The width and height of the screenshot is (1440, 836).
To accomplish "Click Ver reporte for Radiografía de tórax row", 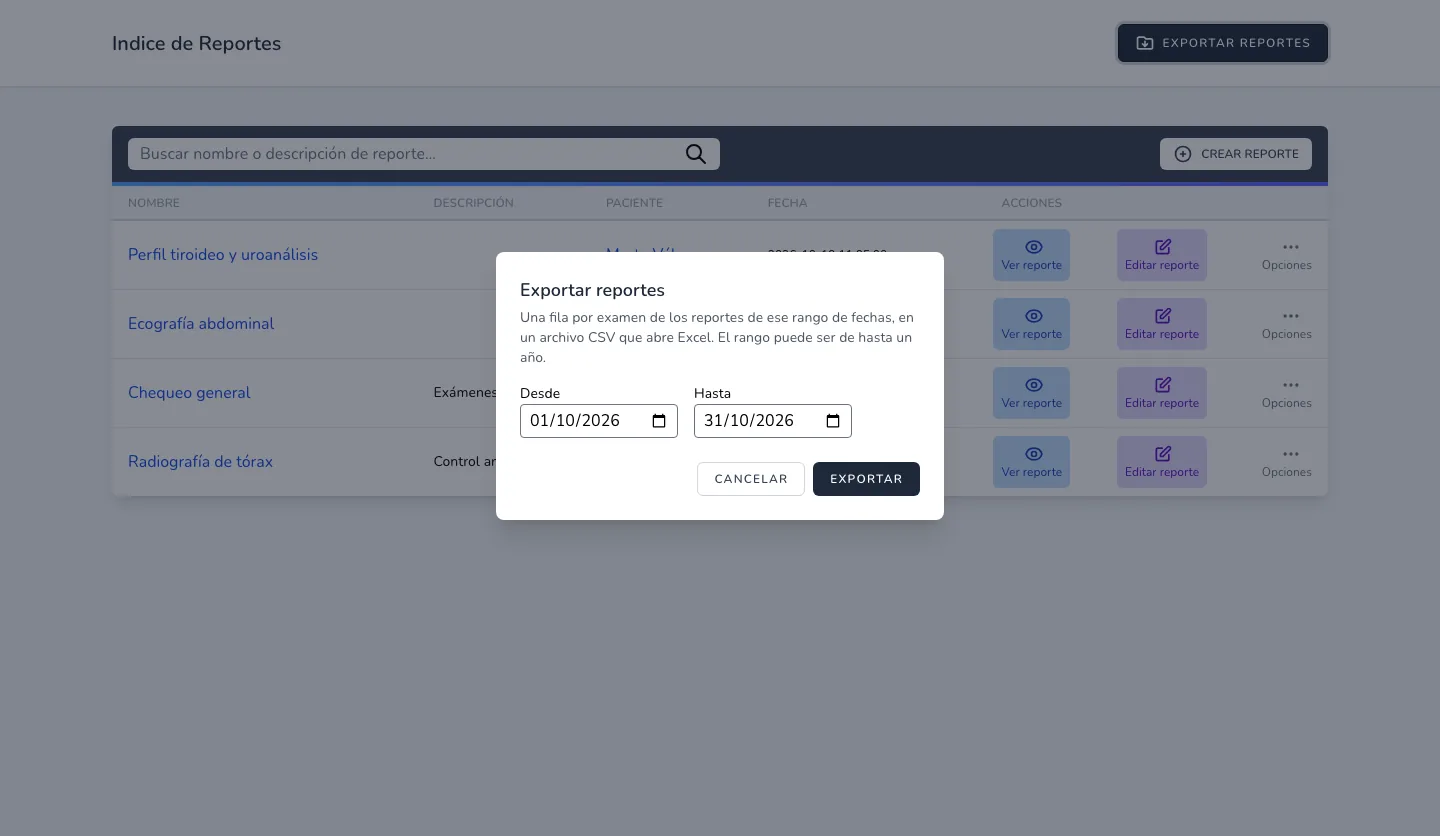I will point(1031,462).
